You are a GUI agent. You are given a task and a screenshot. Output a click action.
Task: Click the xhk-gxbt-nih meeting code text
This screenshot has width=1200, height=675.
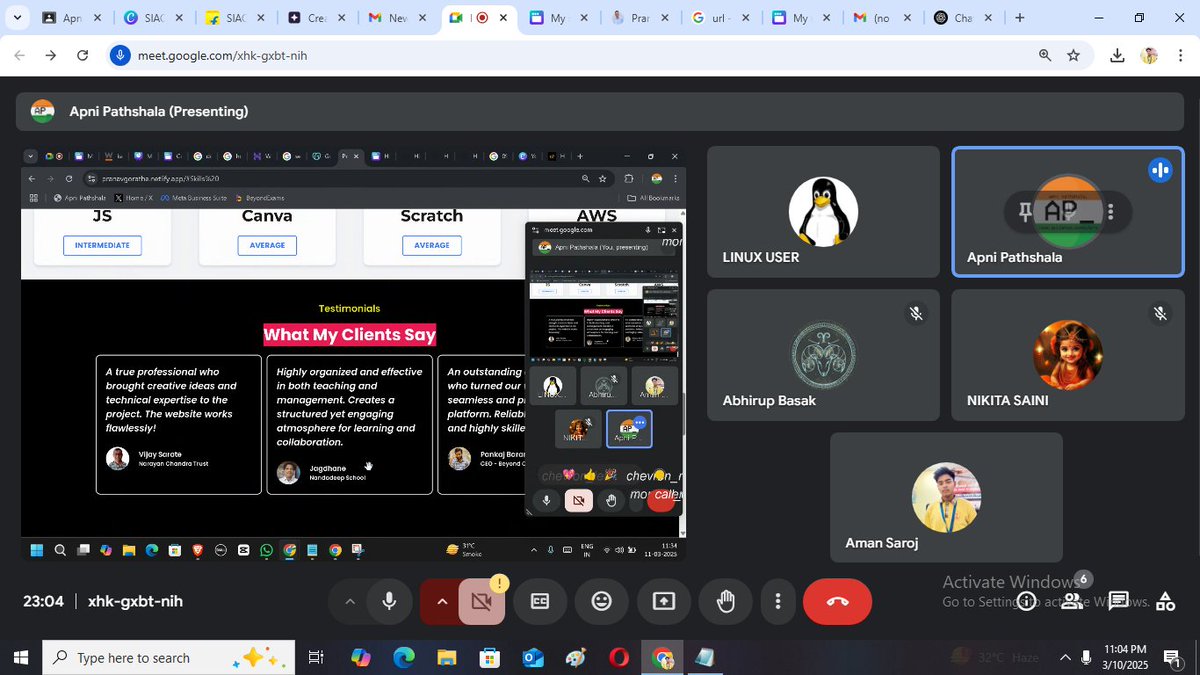[x=135, y=601]
